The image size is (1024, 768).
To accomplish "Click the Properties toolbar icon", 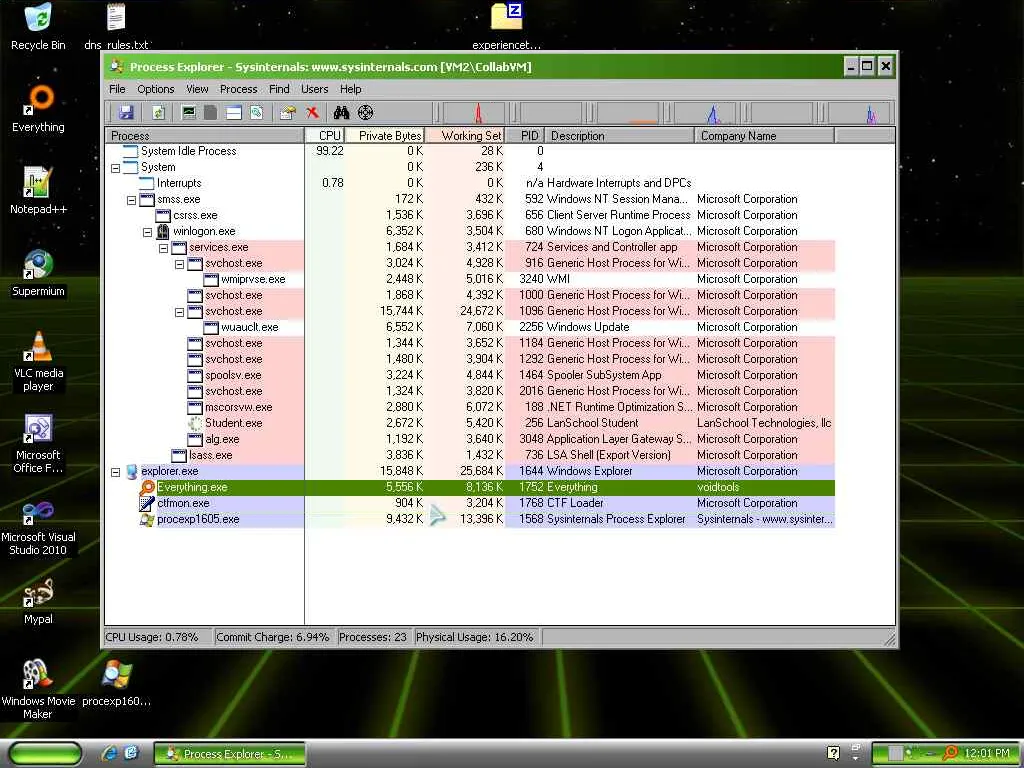I will click(287, 112).
